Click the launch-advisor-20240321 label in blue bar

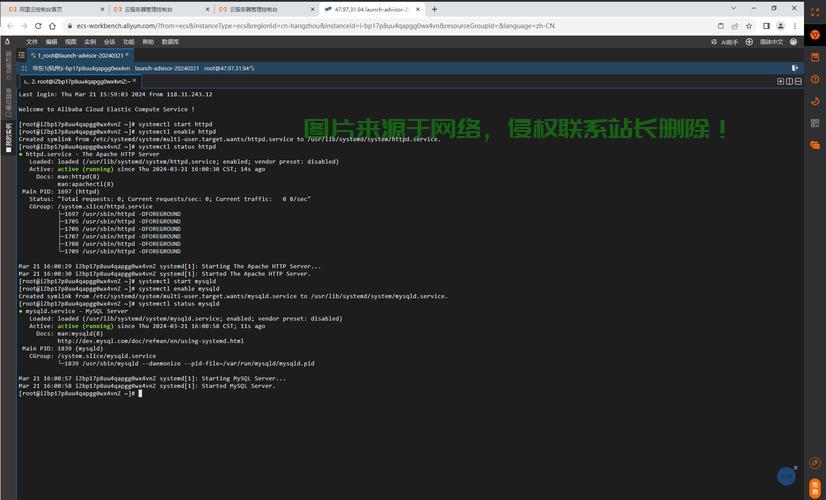pyautogui.click(x=166, y=68)
